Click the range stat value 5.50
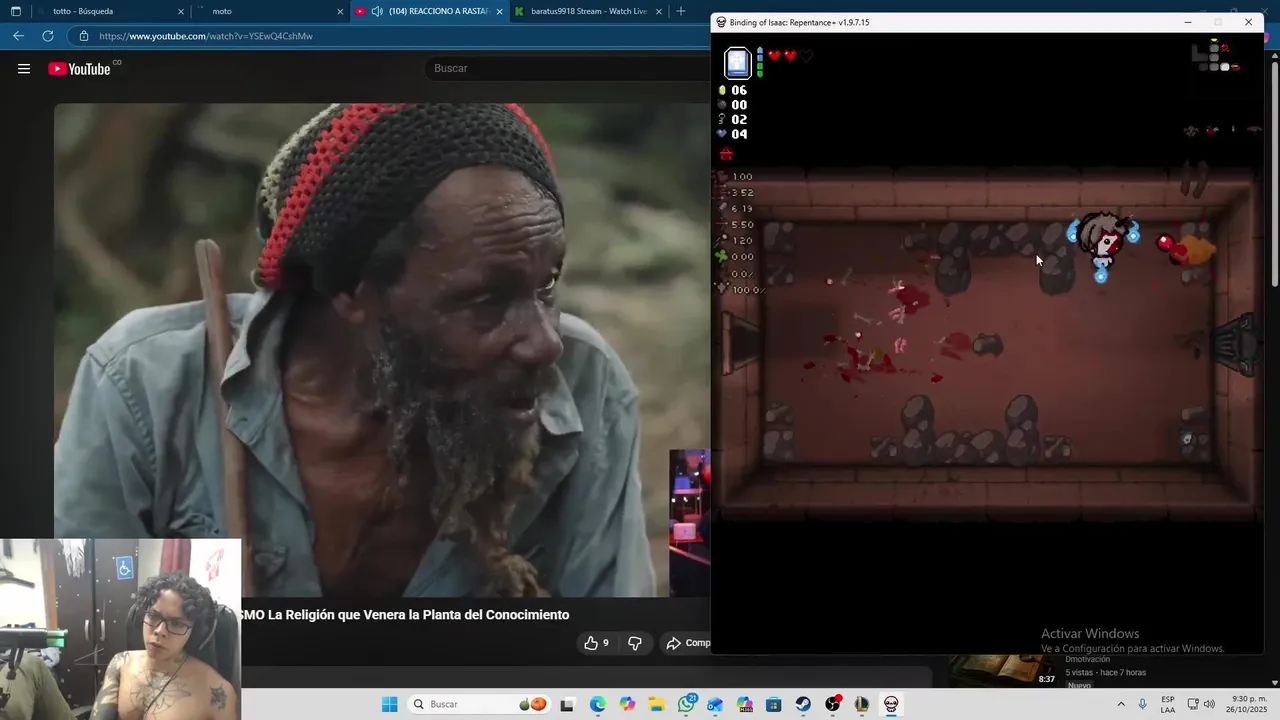The width and height of the screenshot is (1280, 720). pyautogui.click(x=743, y=225)
